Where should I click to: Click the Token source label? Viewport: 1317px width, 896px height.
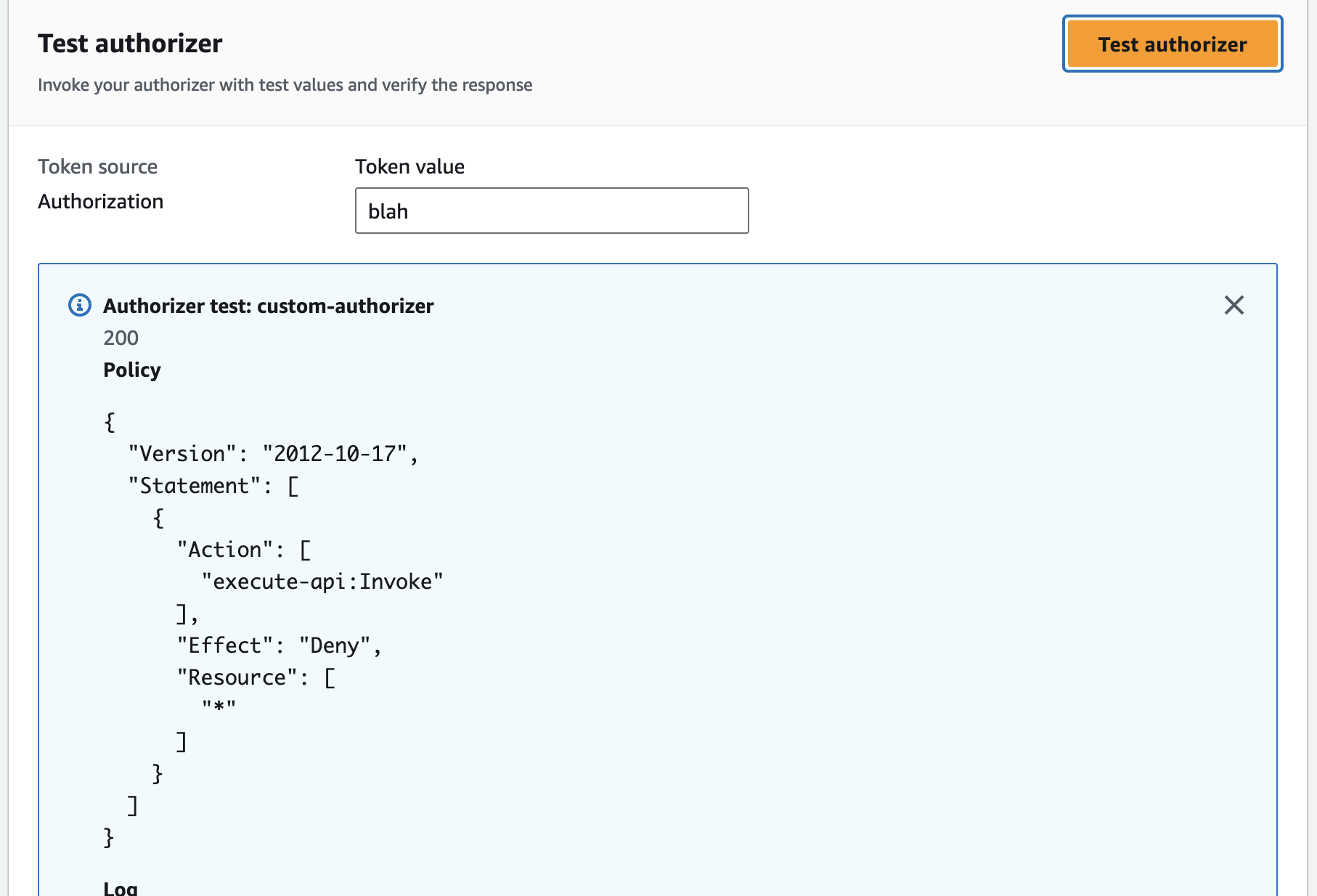click(97, 166)
